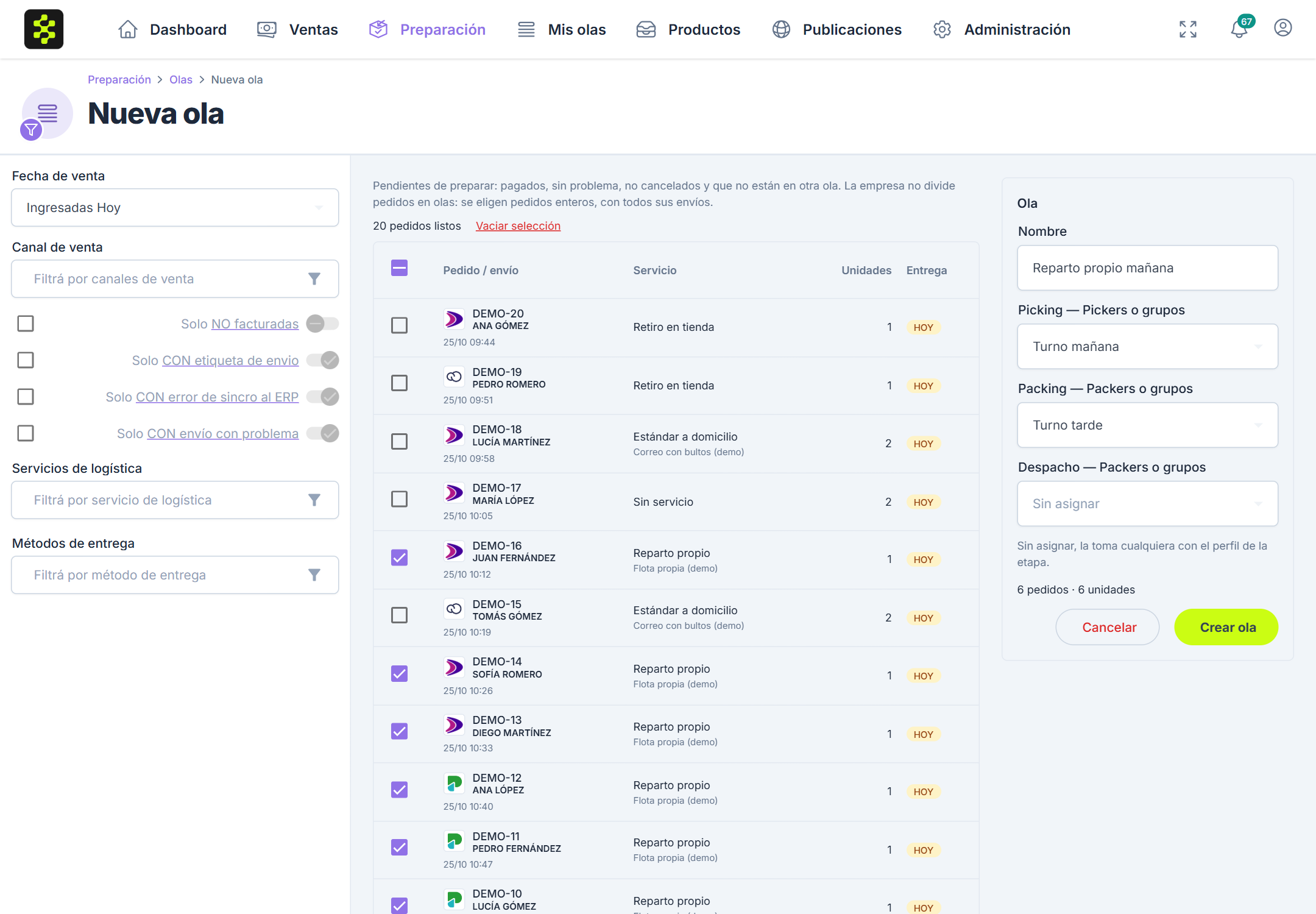Click the HOY badge of DEMO-18
The width and height of the screenshot is (1316, 914).
click(923, 444)
